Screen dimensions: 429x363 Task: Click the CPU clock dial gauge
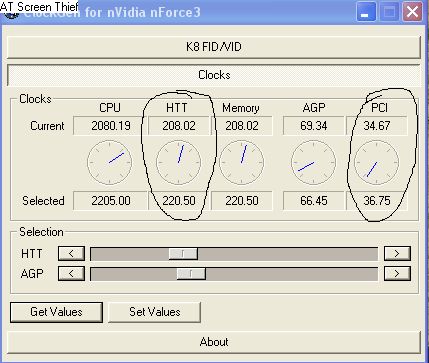tap(110, 162)
